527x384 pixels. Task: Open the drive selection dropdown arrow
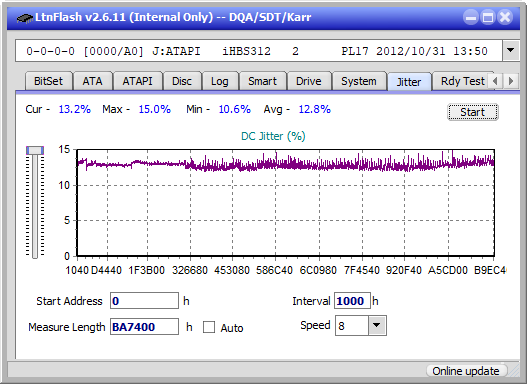point(511,51)
